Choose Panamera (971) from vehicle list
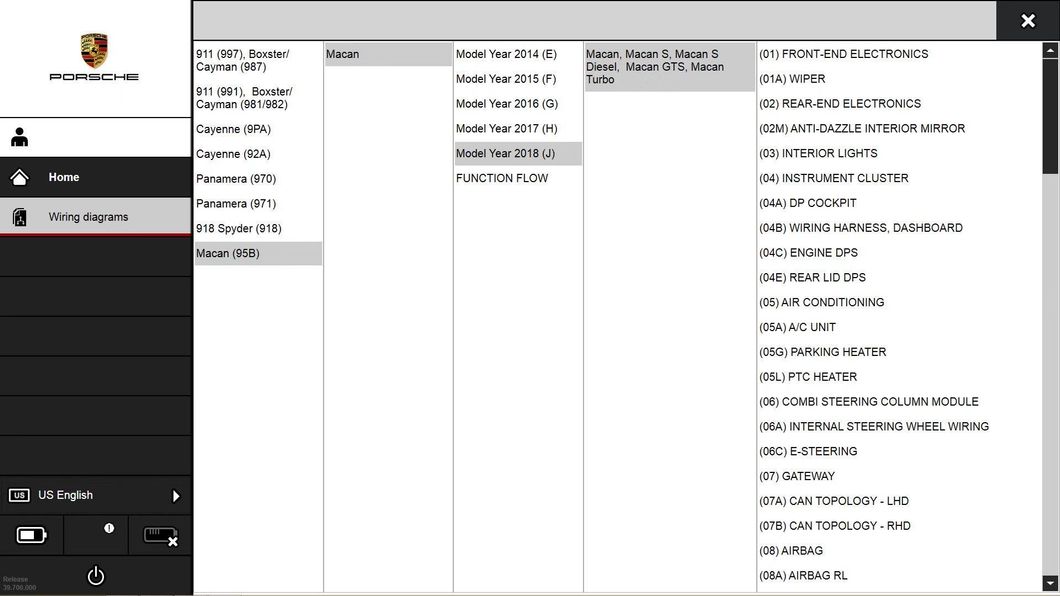Viewport: 1060px width, 596px height. 235,204
